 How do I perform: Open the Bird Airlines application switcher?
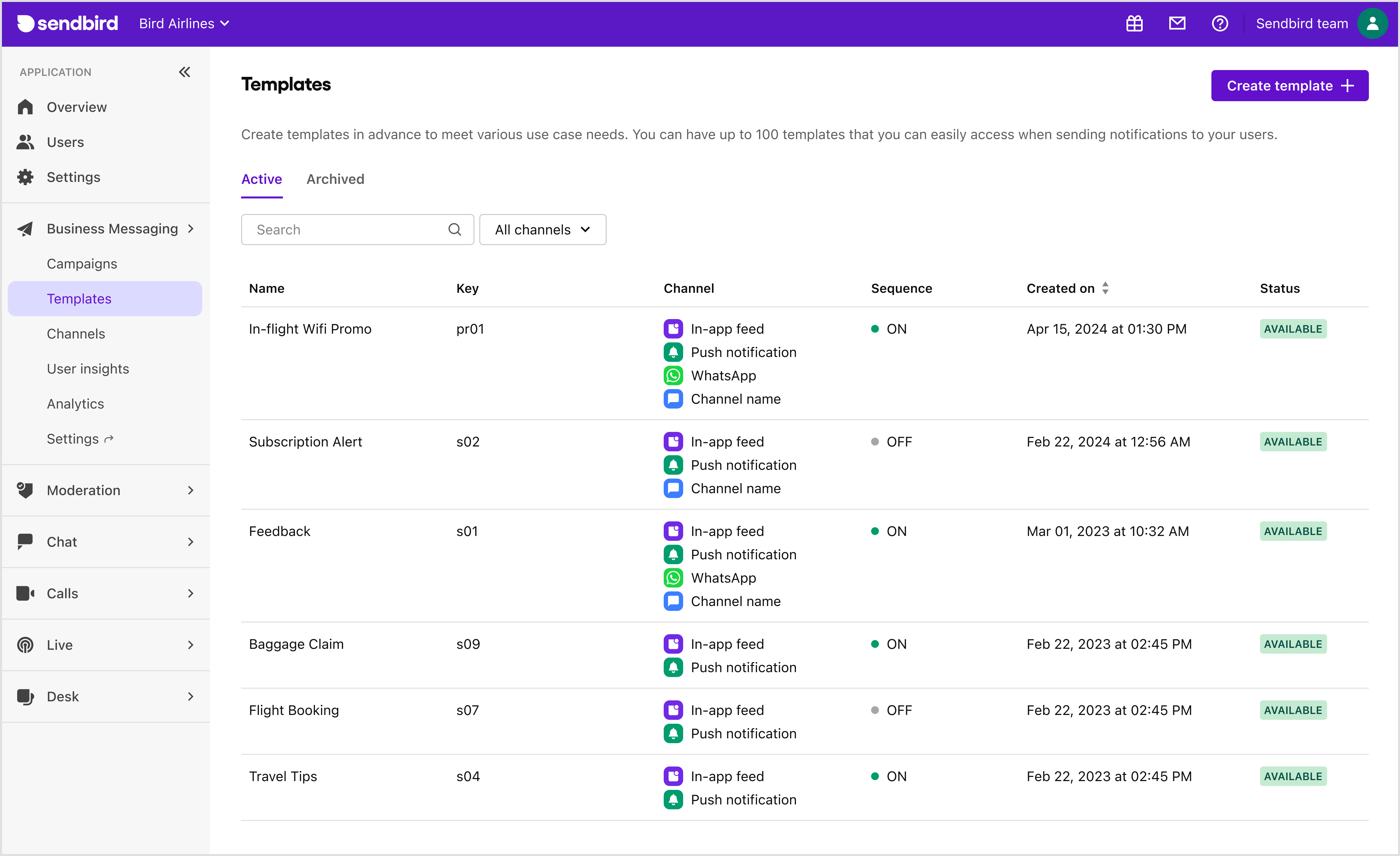183,23
